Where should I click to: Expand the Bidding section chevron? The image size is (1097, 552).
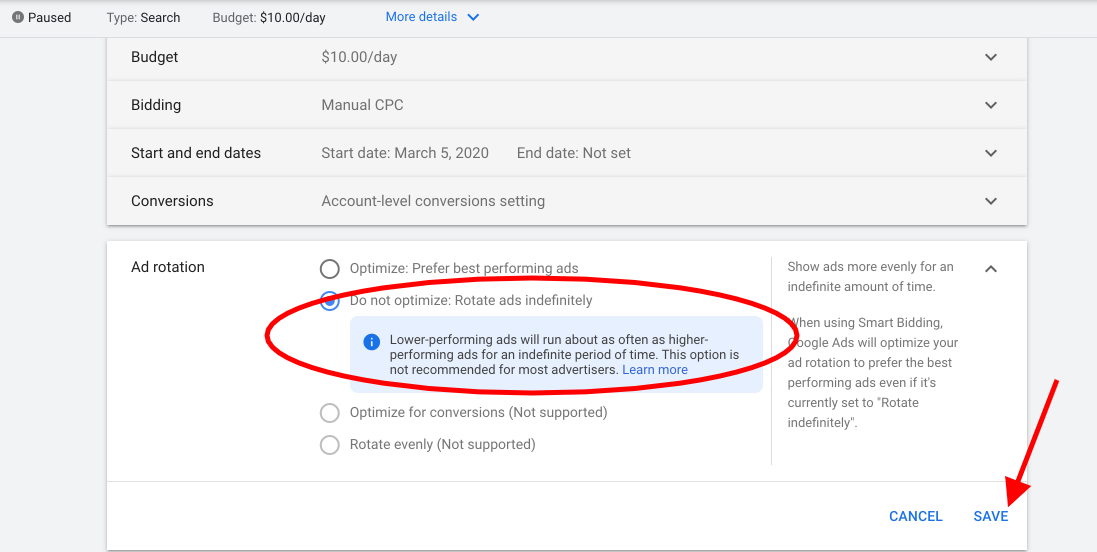pos(991,105)
